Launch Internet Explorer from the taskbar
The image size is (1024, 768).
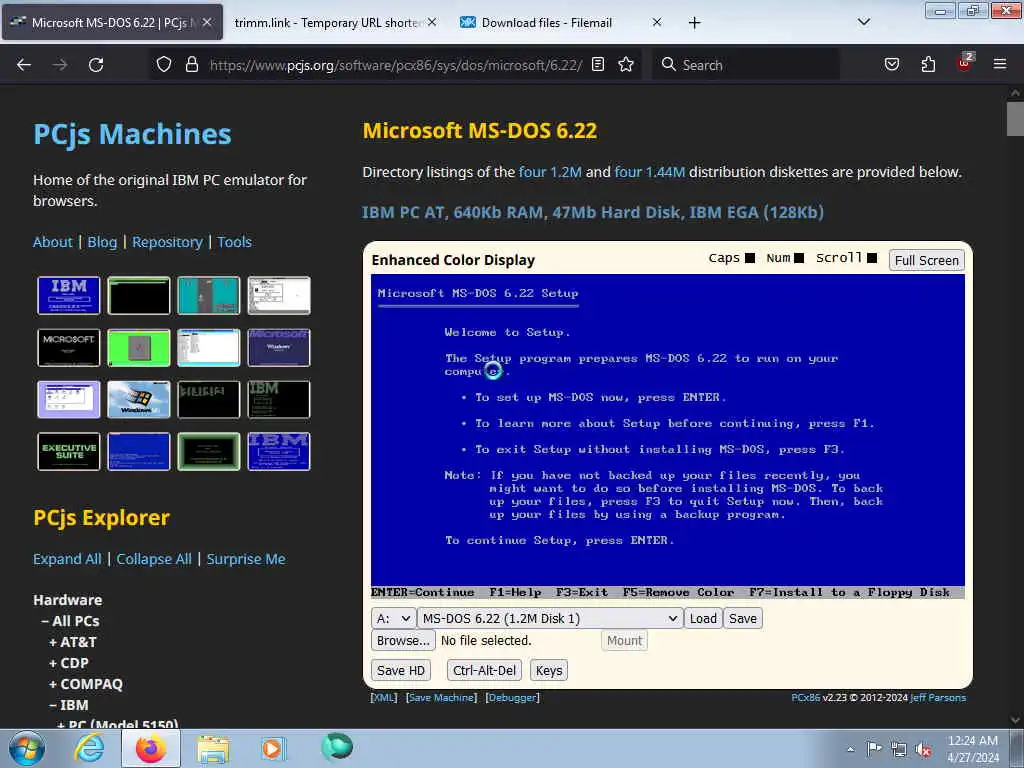(89, 748)
